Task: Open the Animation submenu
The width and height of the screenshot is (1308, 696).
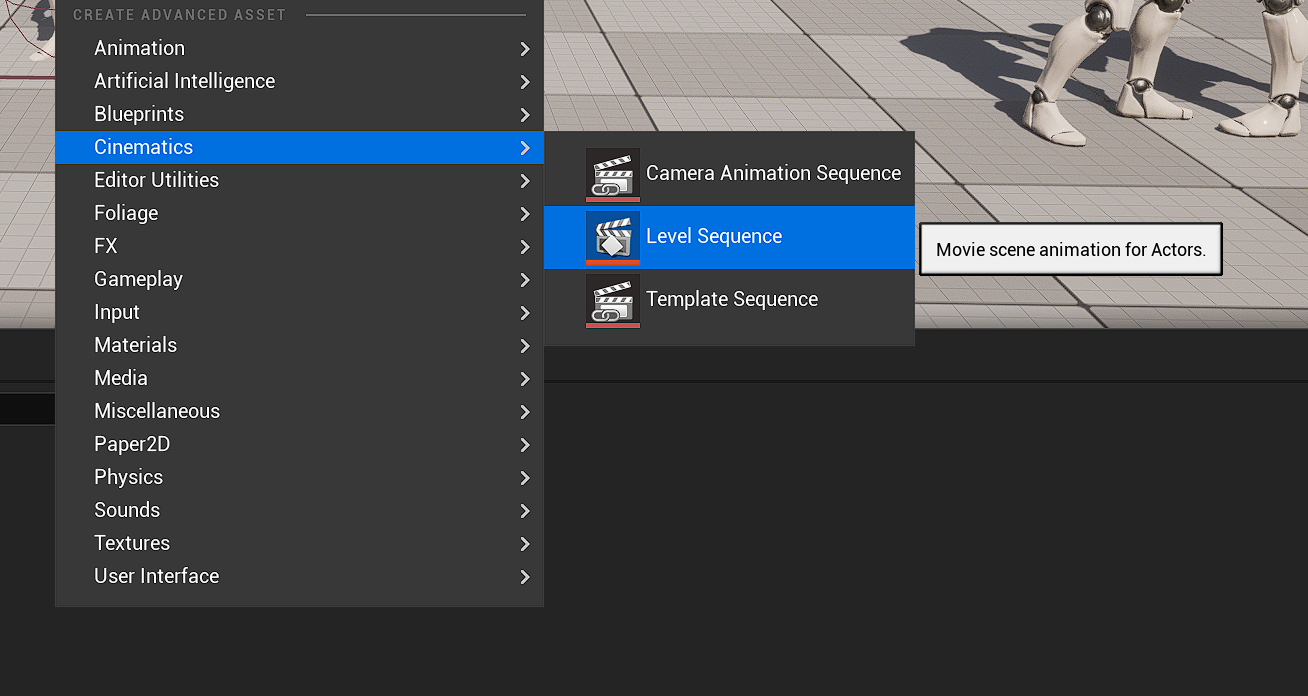Action: click(299, 48)
